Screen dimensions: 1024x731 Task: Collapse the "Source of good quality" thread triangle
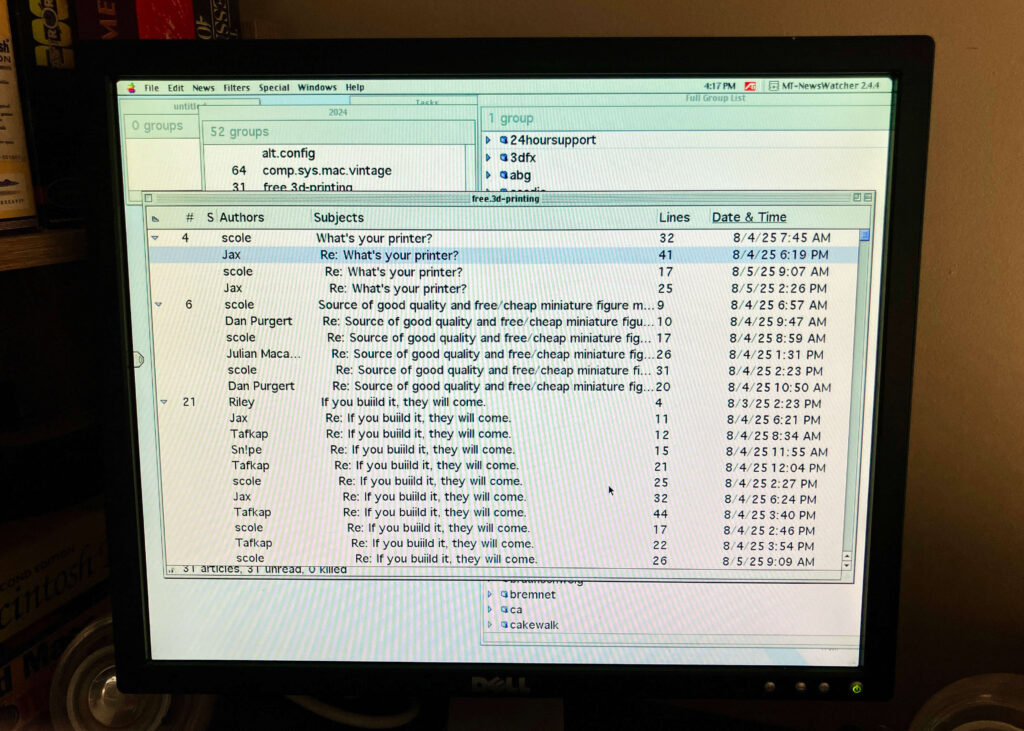159,304
